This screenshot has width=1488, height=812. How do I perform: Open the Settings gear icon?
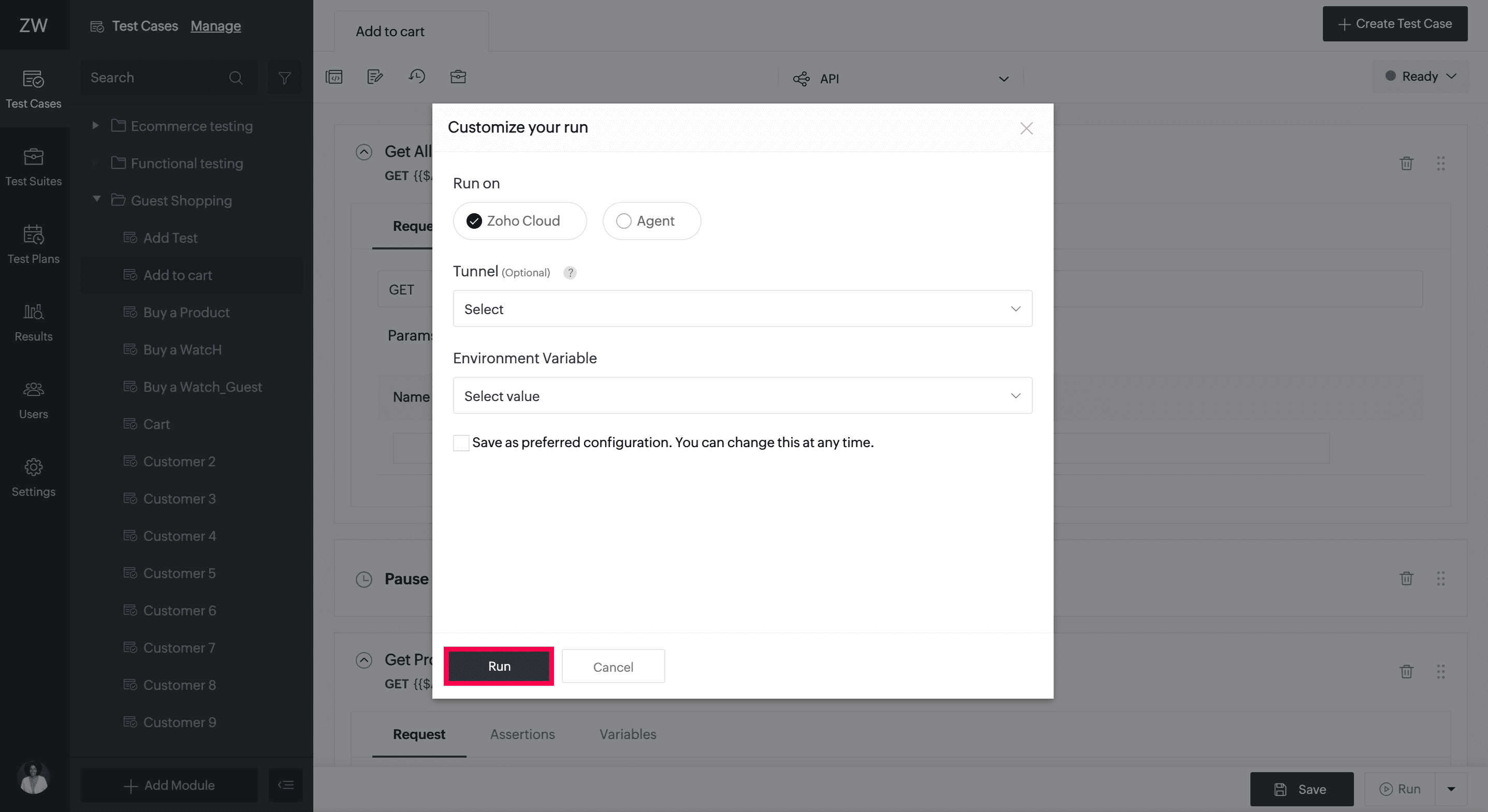pyautogui.click(x=34, y=467)
